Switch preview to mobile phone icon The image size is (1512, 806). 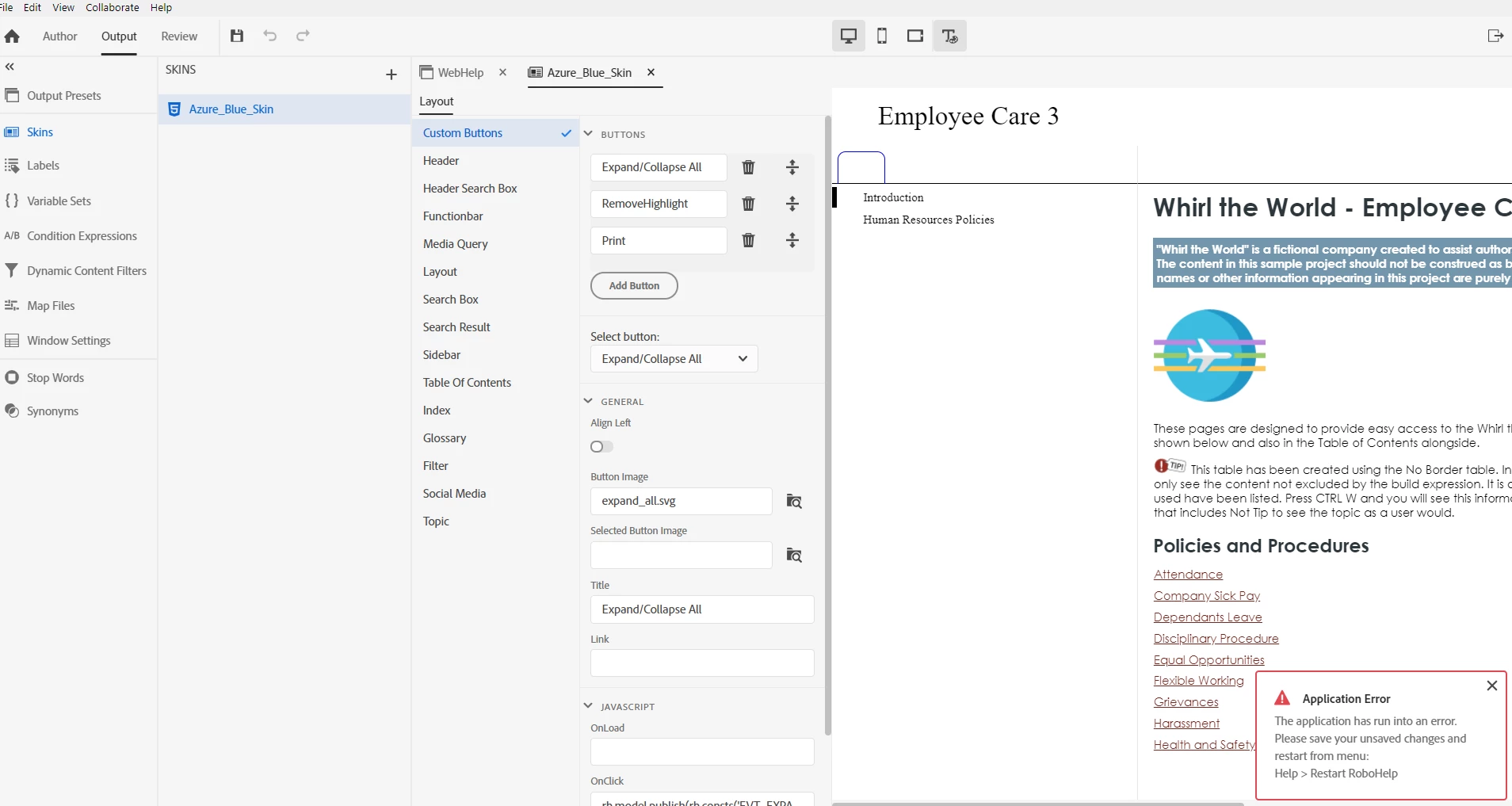(882, 36)
